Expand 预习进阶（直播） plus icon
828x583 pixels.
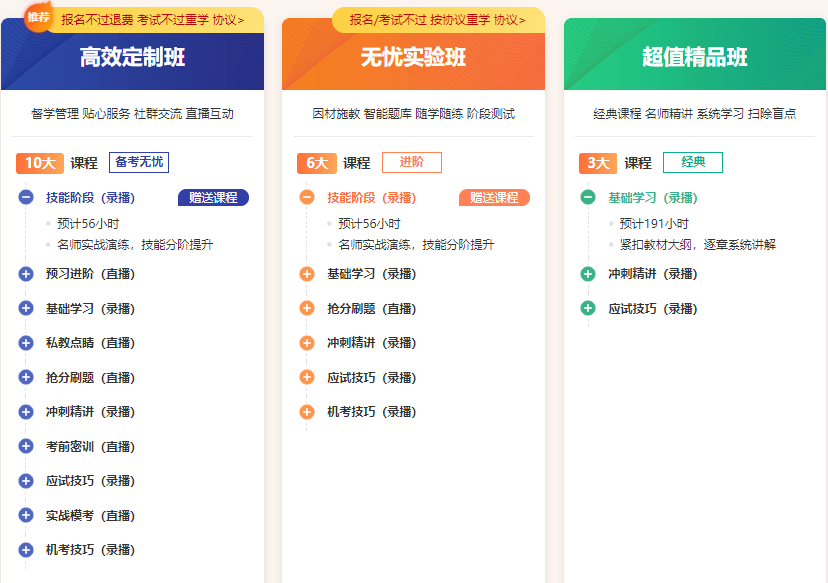(x=26, y=274)
